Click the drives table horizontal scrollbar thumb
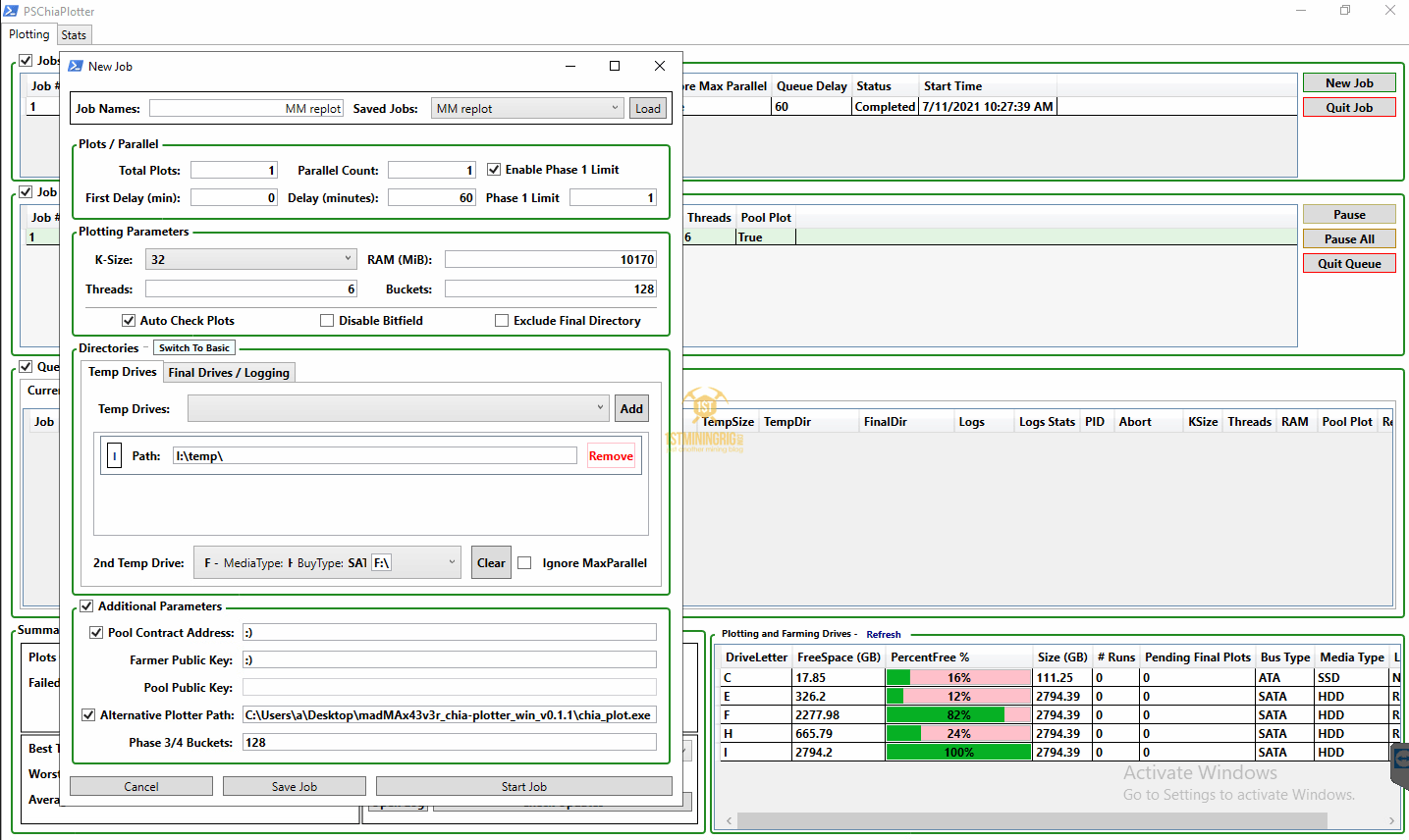The image size is (1409, 840). 1032,820
